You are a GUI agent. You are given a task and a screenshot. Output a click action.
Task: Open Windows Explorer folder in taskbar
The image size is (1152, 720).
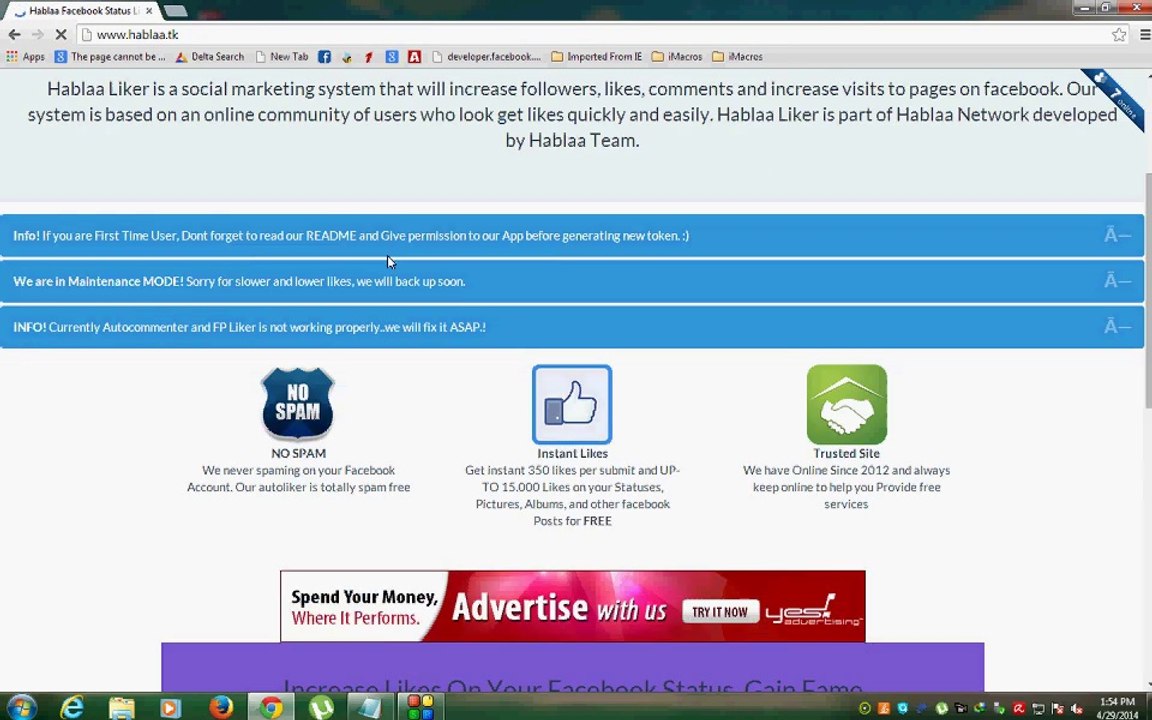coord(121,707)
